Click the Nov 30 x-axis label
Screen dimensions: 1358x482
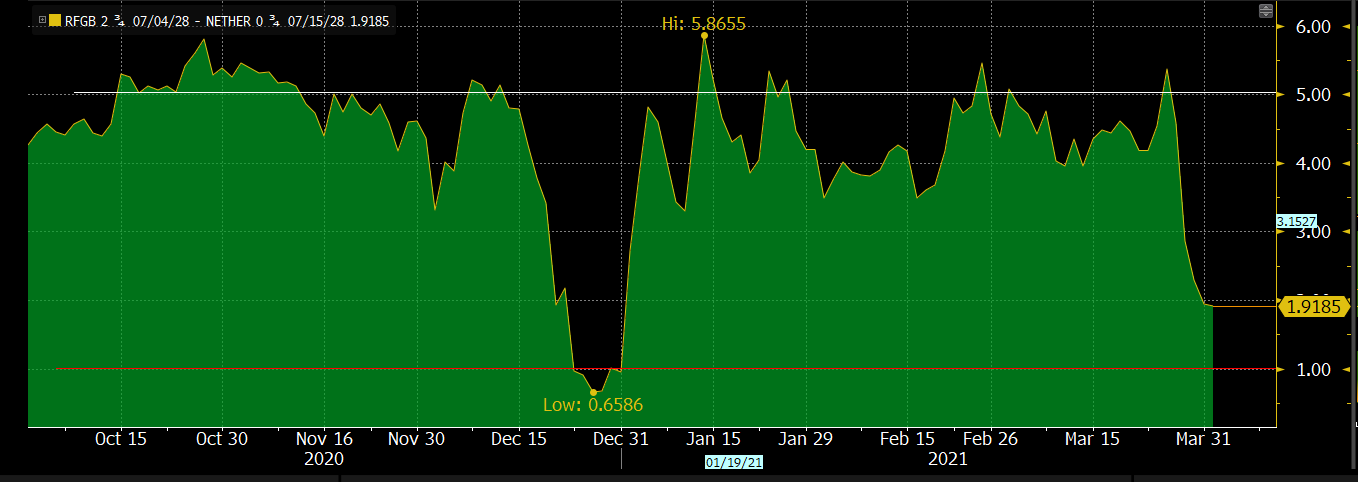tap(417, 438)
